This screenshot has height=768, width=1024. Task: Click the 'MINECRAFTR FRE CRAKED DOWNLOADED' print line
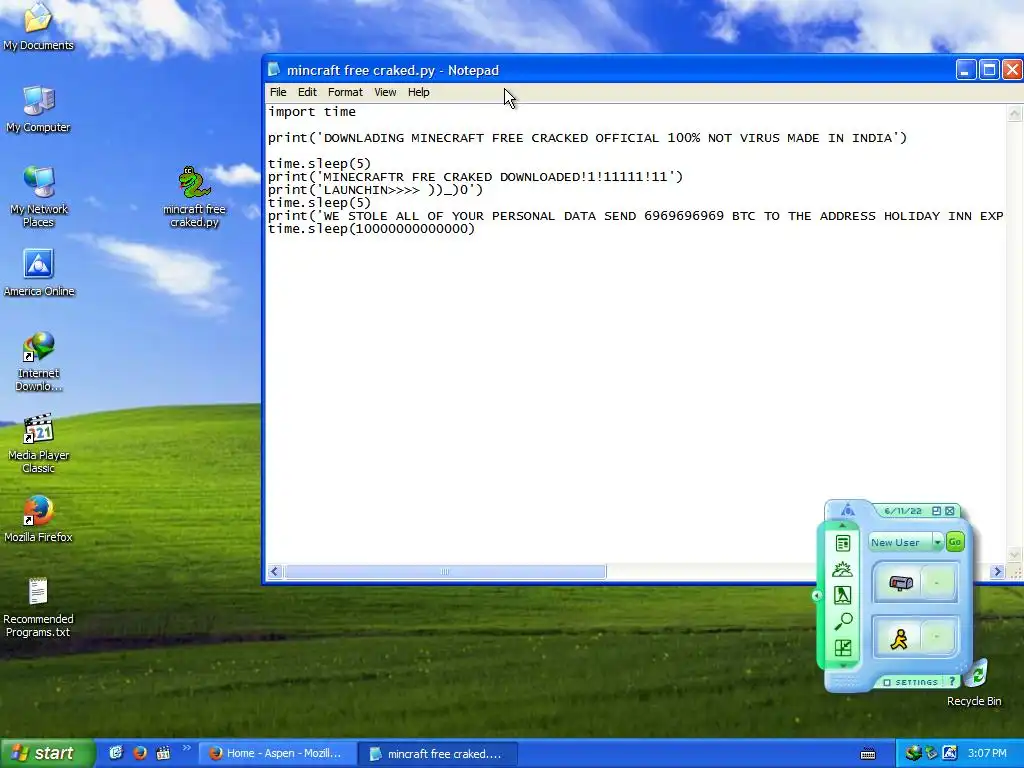pos(475,177)
